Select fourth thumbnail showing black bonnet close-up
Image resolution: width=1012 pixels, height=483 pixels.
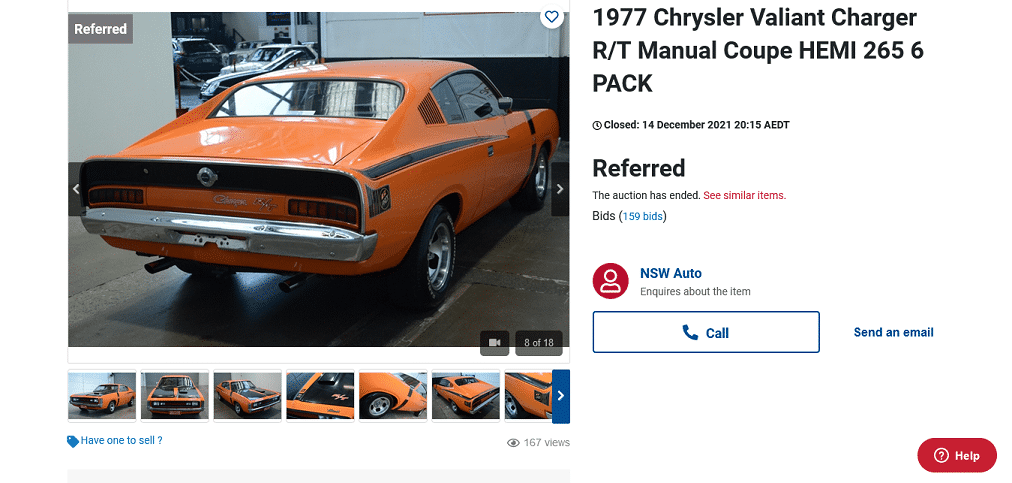[x=320, y=396]
